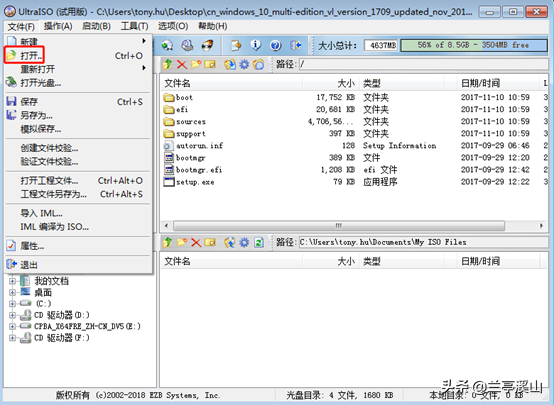Expand the (C:) drive tree node
Screen dimensions: 554x405
12,304
